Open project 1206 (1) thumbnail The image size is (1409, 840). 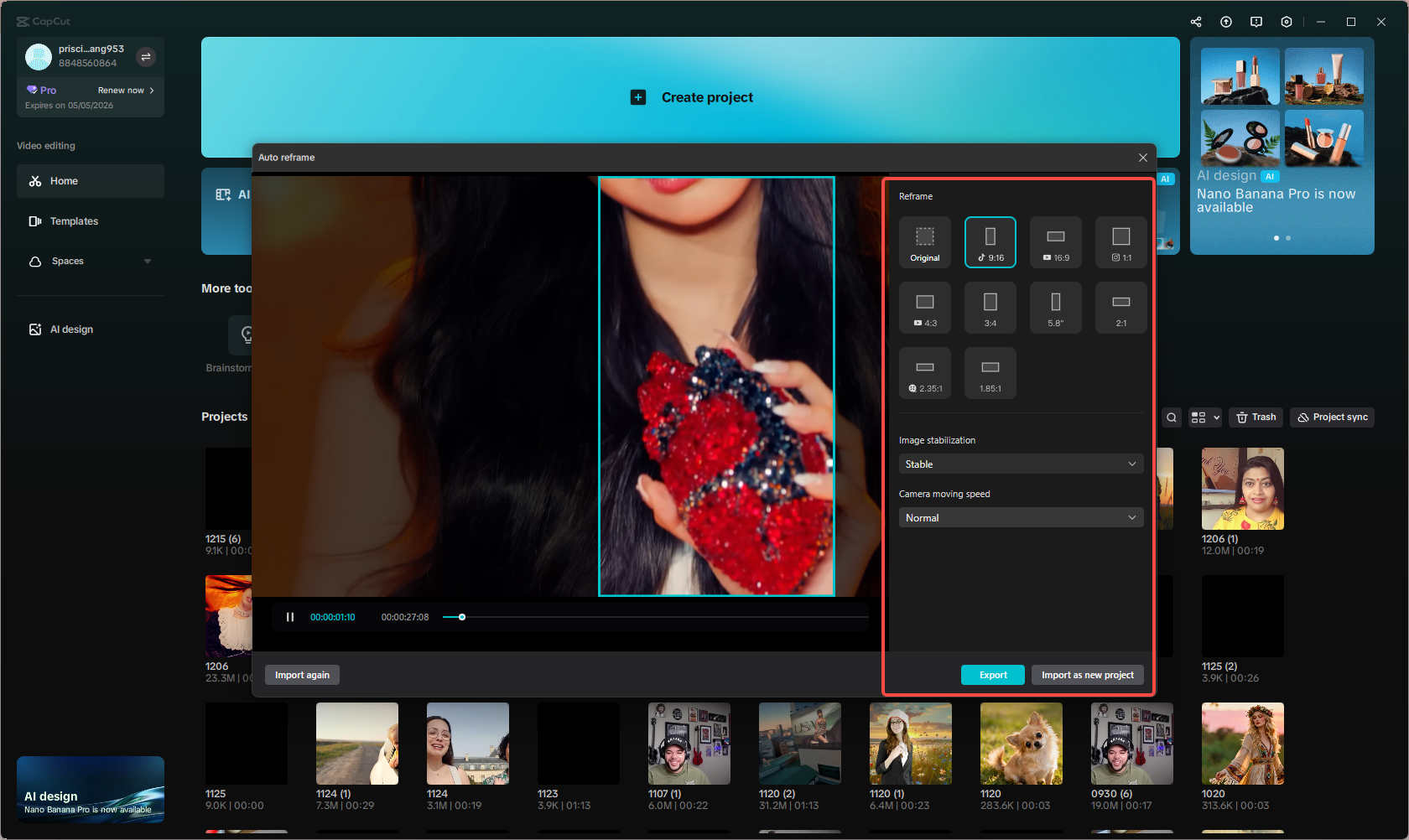click(x=1243, y=489)
